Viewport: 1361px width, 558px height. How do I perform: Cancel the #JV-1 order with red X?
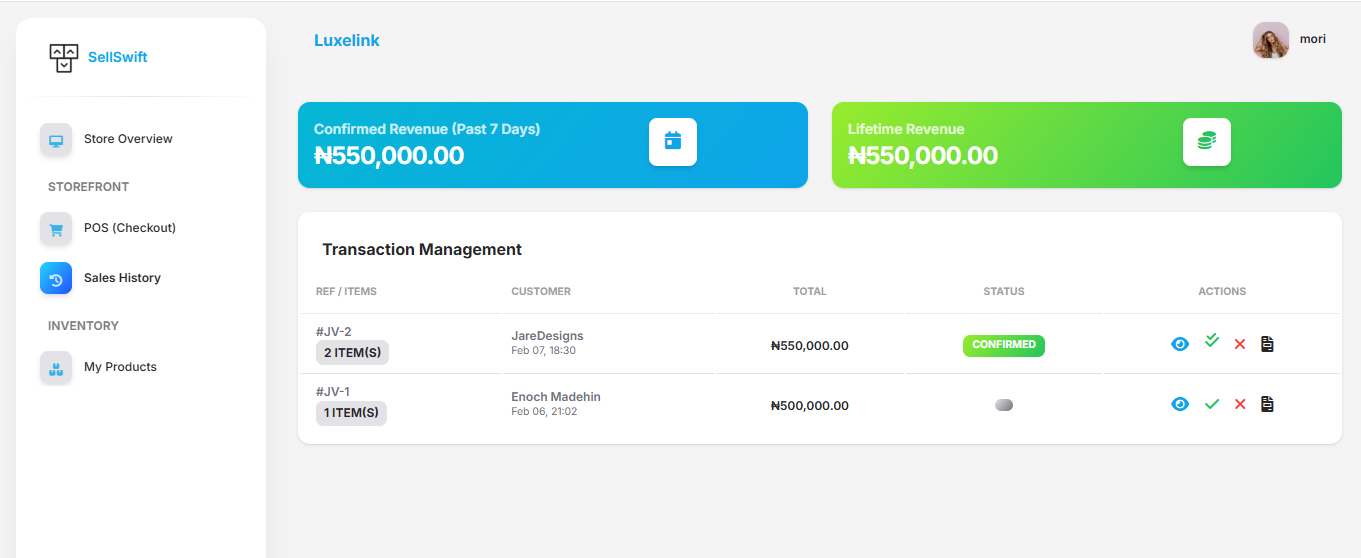pyautogui.click(x=1240, y=404)
